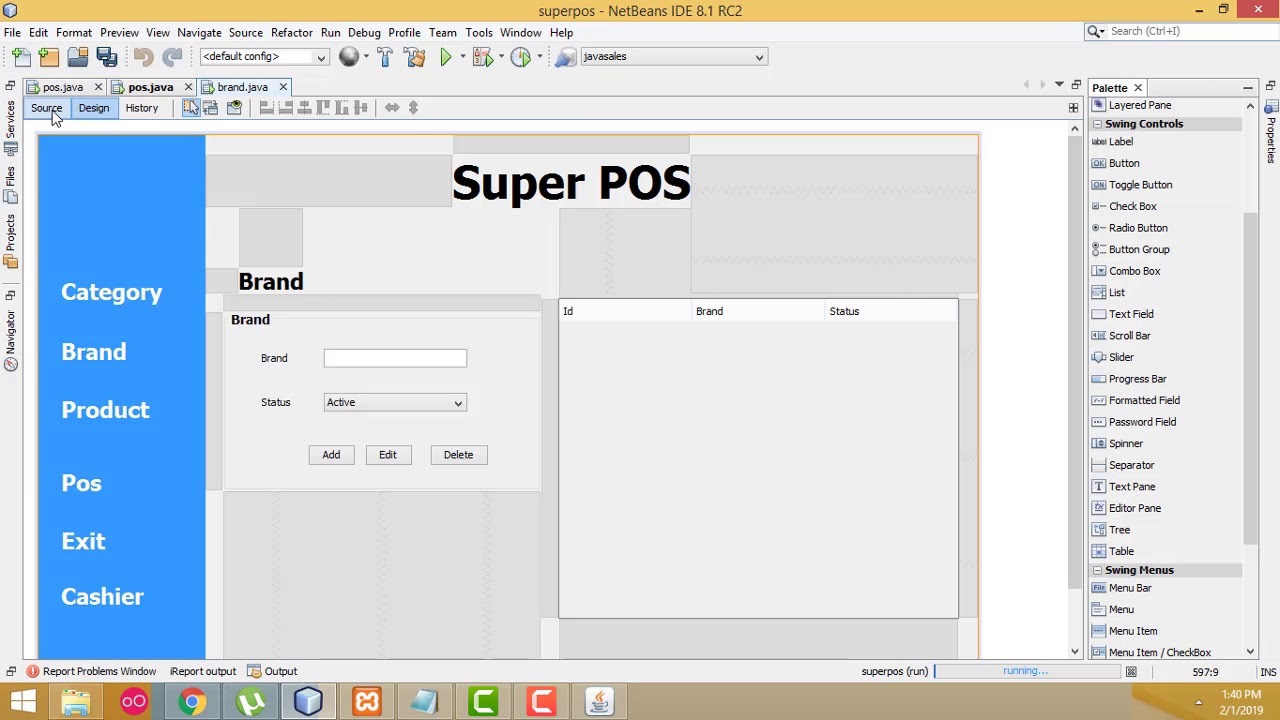
Task: Open File Explorer from the taskbar
Action: 76,701
